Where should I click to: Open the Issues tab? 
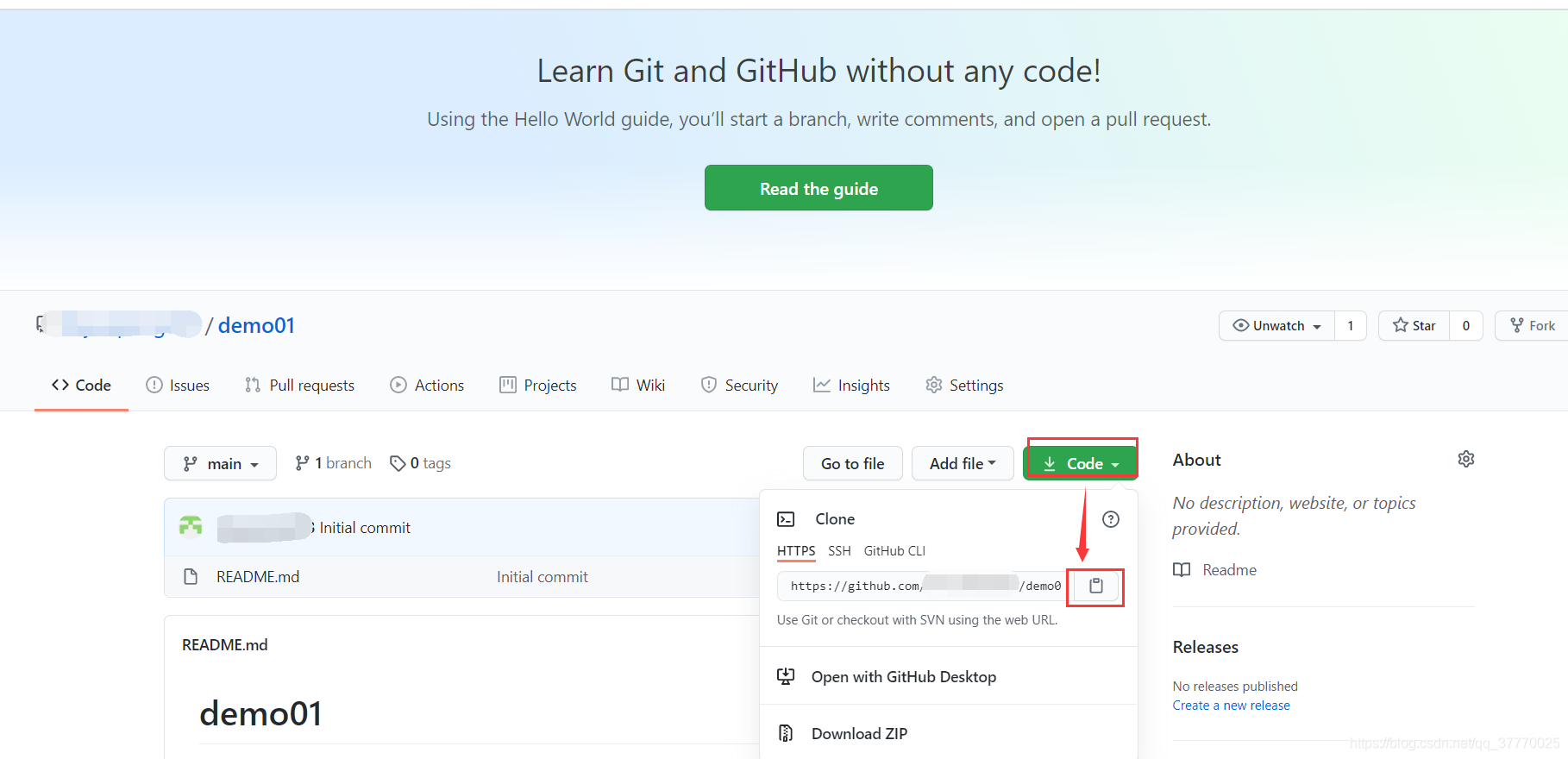178,385
